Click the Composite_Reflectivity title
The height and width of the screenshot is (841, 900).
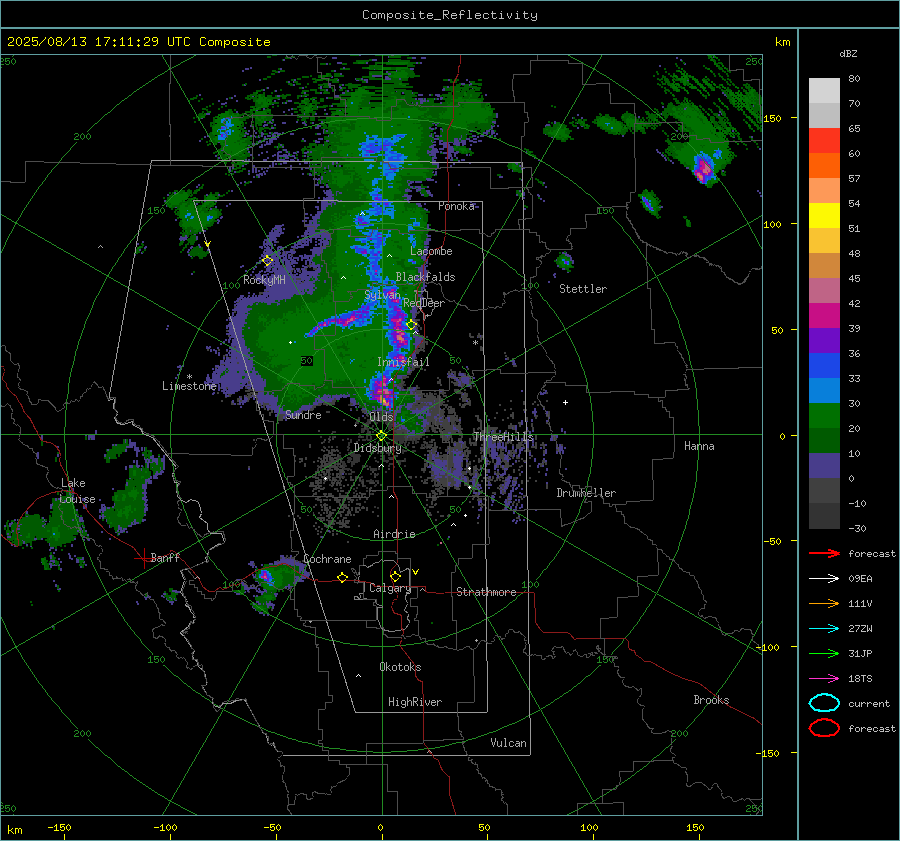pyautogui.click(x=450, y=15)
